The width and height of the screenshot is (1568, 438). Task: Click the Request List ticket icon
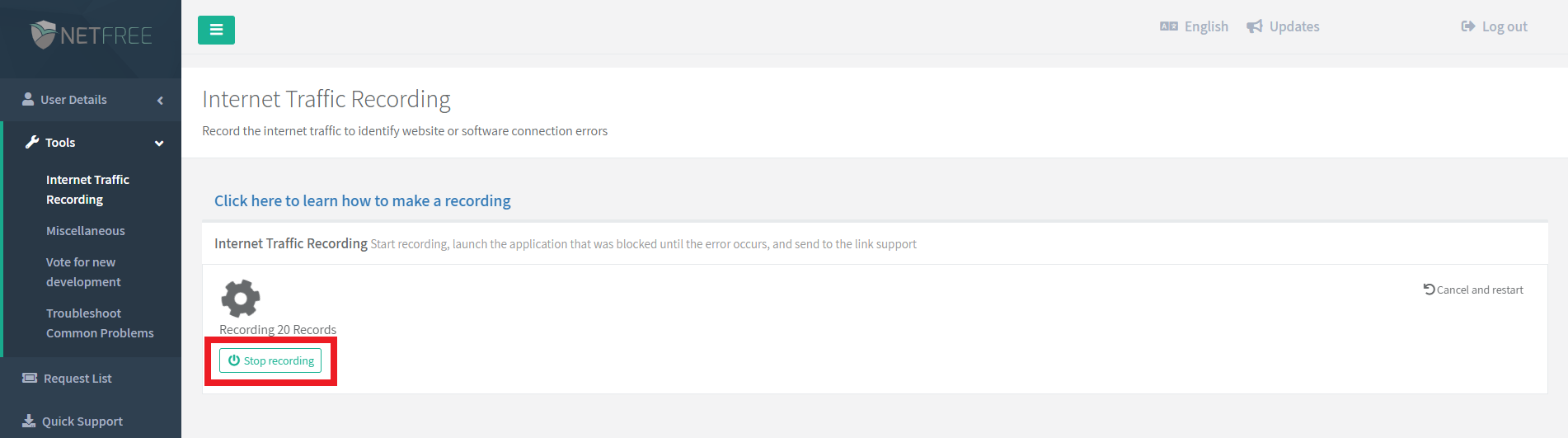[30, 378]
